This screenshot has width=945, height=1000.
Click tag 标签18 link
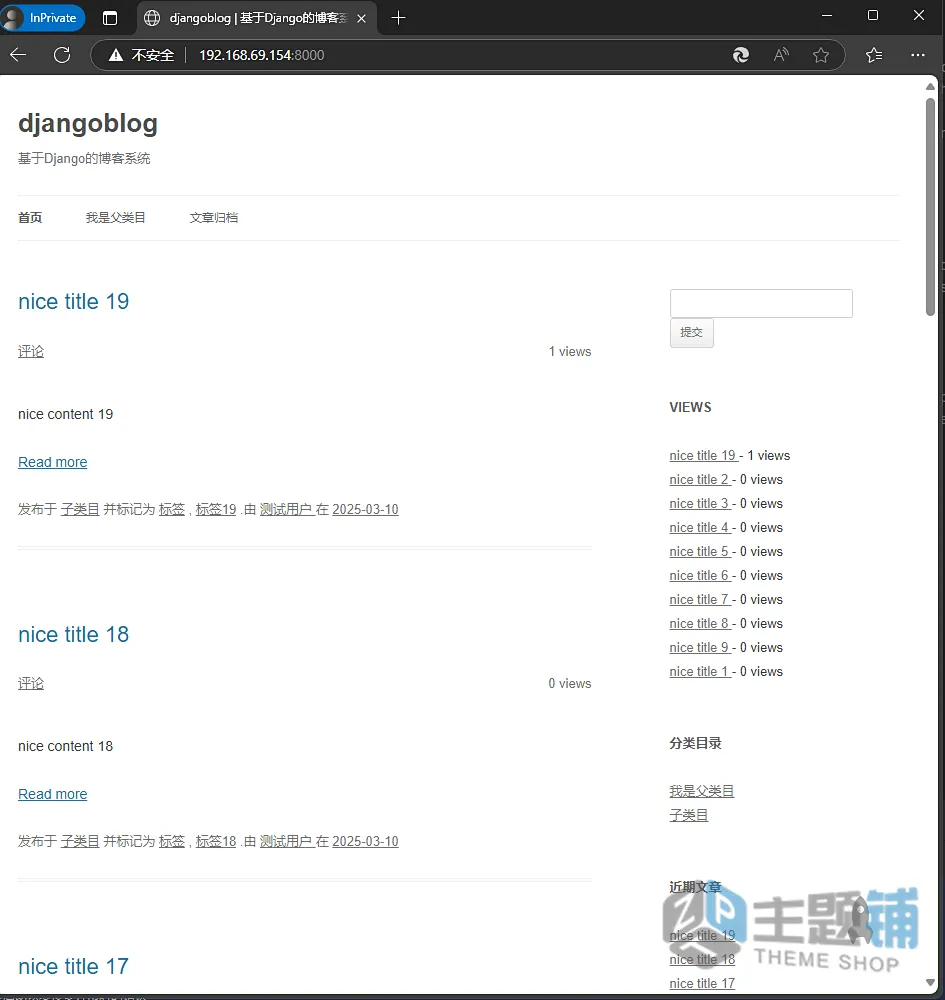point(216,842)
